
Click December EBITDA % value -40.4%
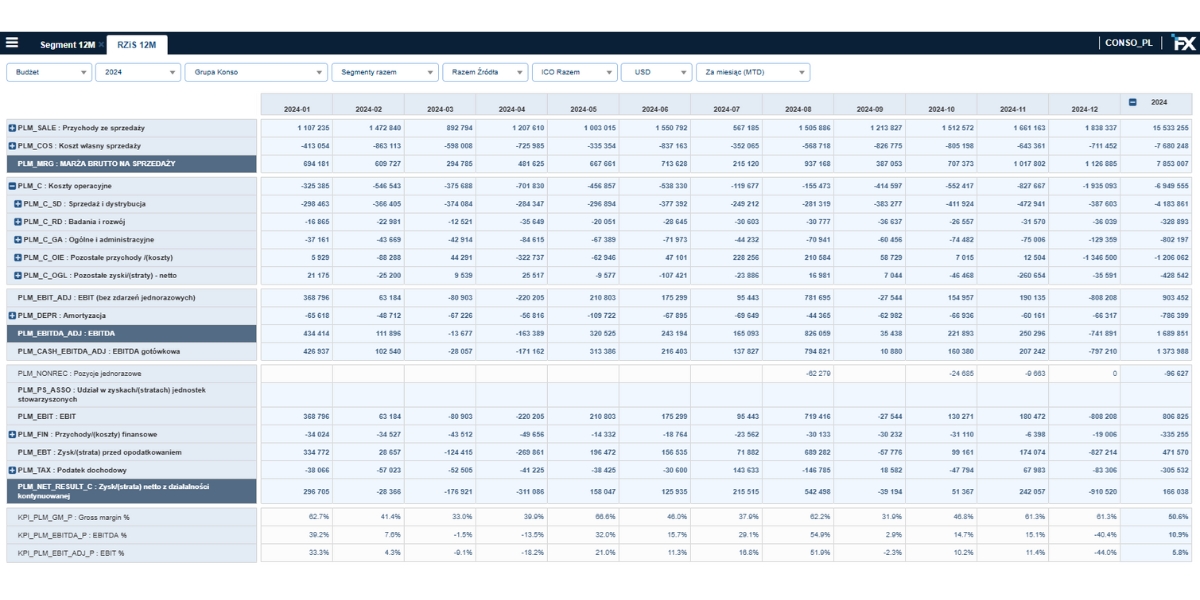click(x=1084, y=535)
